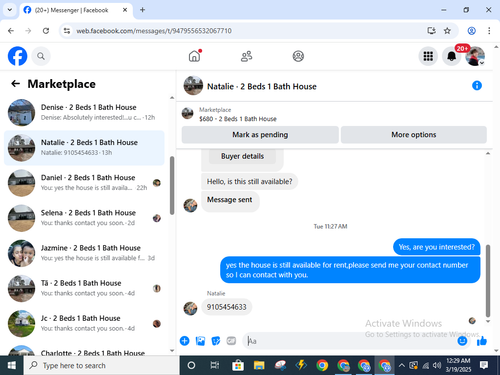Open the Groups icon in top bar
Image resolution: width=500 pixels, height=375 pixels.
298,56
